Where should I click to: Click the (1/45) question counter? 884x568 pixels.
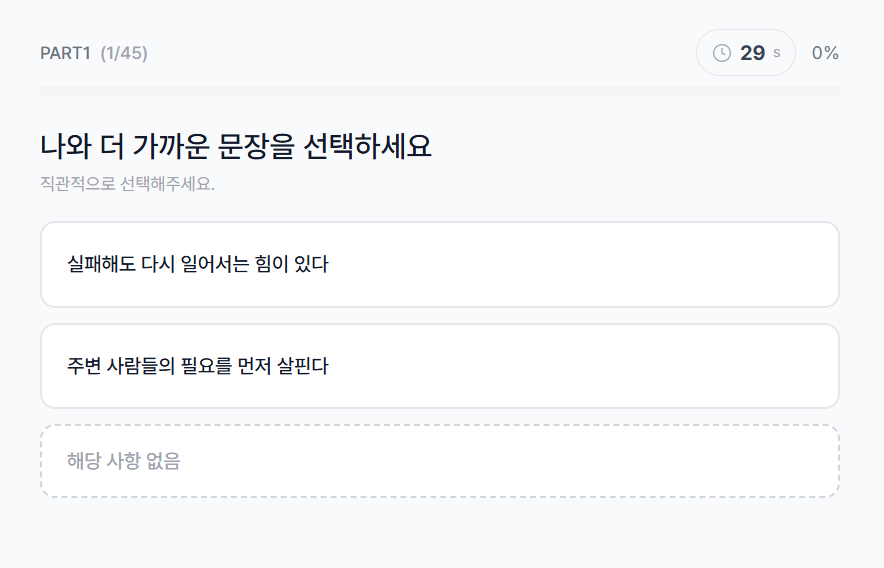[x=124, y=53]
